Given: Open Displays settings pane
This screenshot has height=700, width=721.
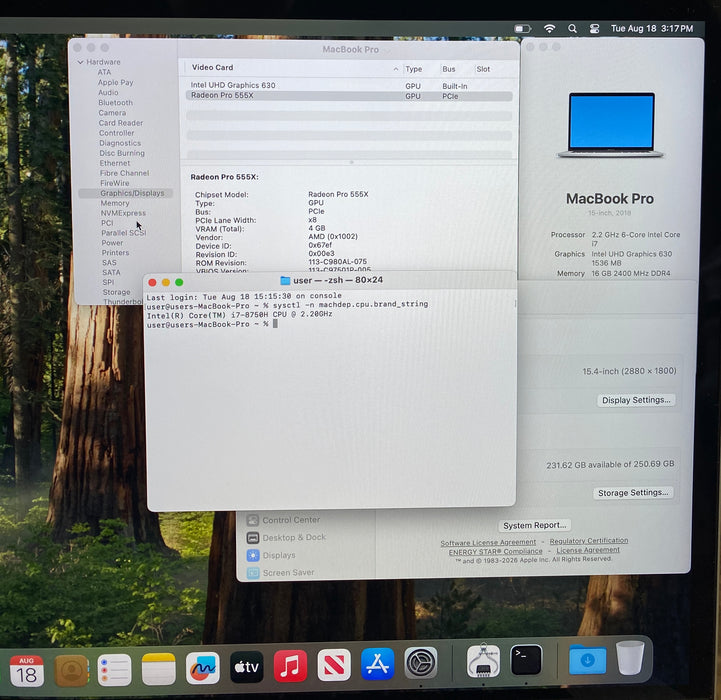Looking at the screenshot, I should [x=279, y=556].
